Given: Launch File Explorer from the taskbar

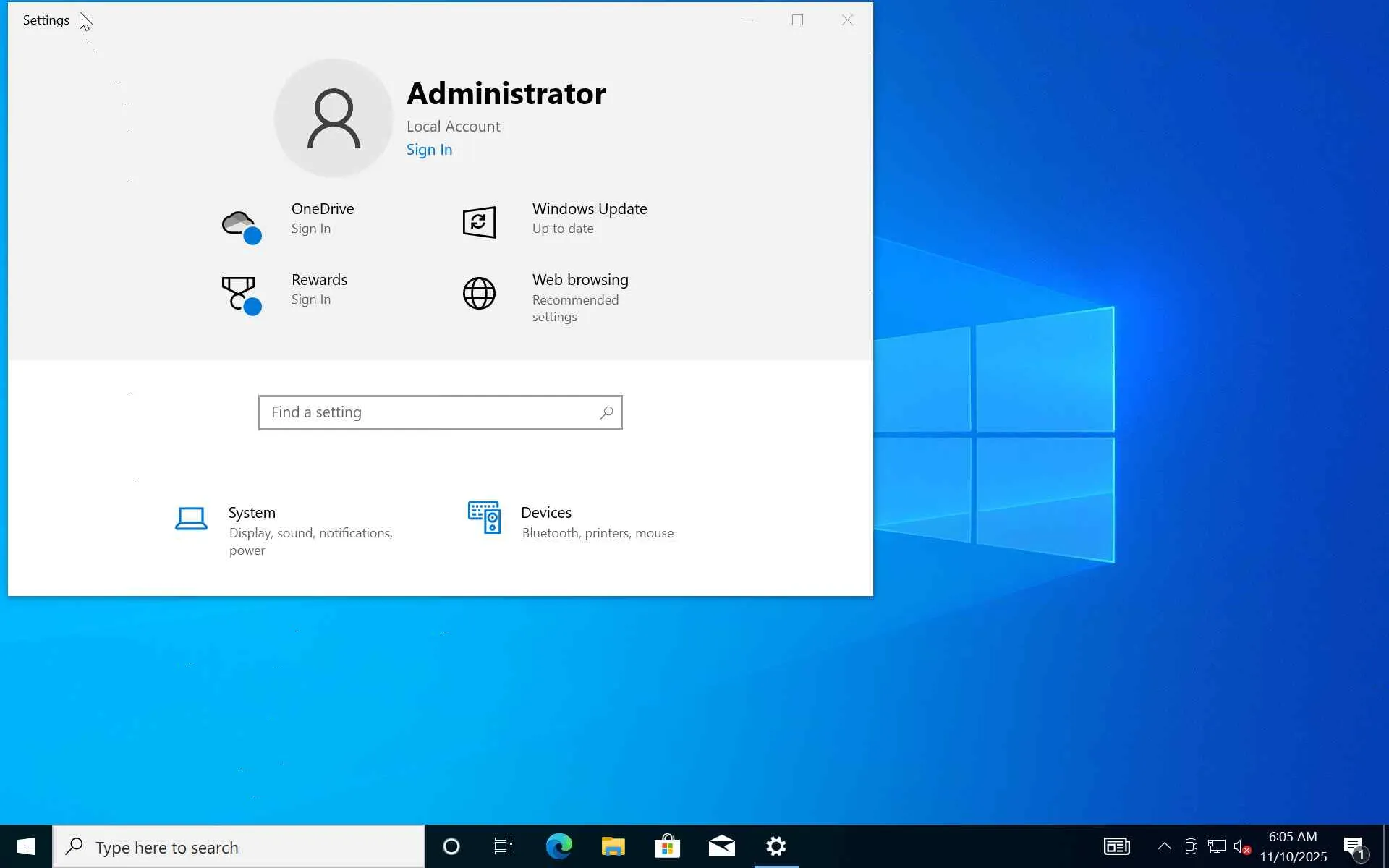Looking at the screenshot, I should pyautogui.click(x=613, y=846).
